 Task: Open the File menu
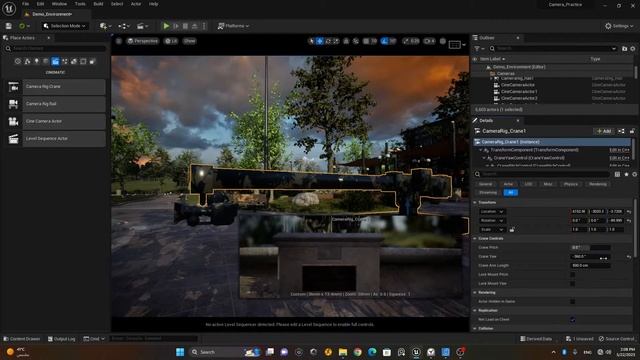25,4
